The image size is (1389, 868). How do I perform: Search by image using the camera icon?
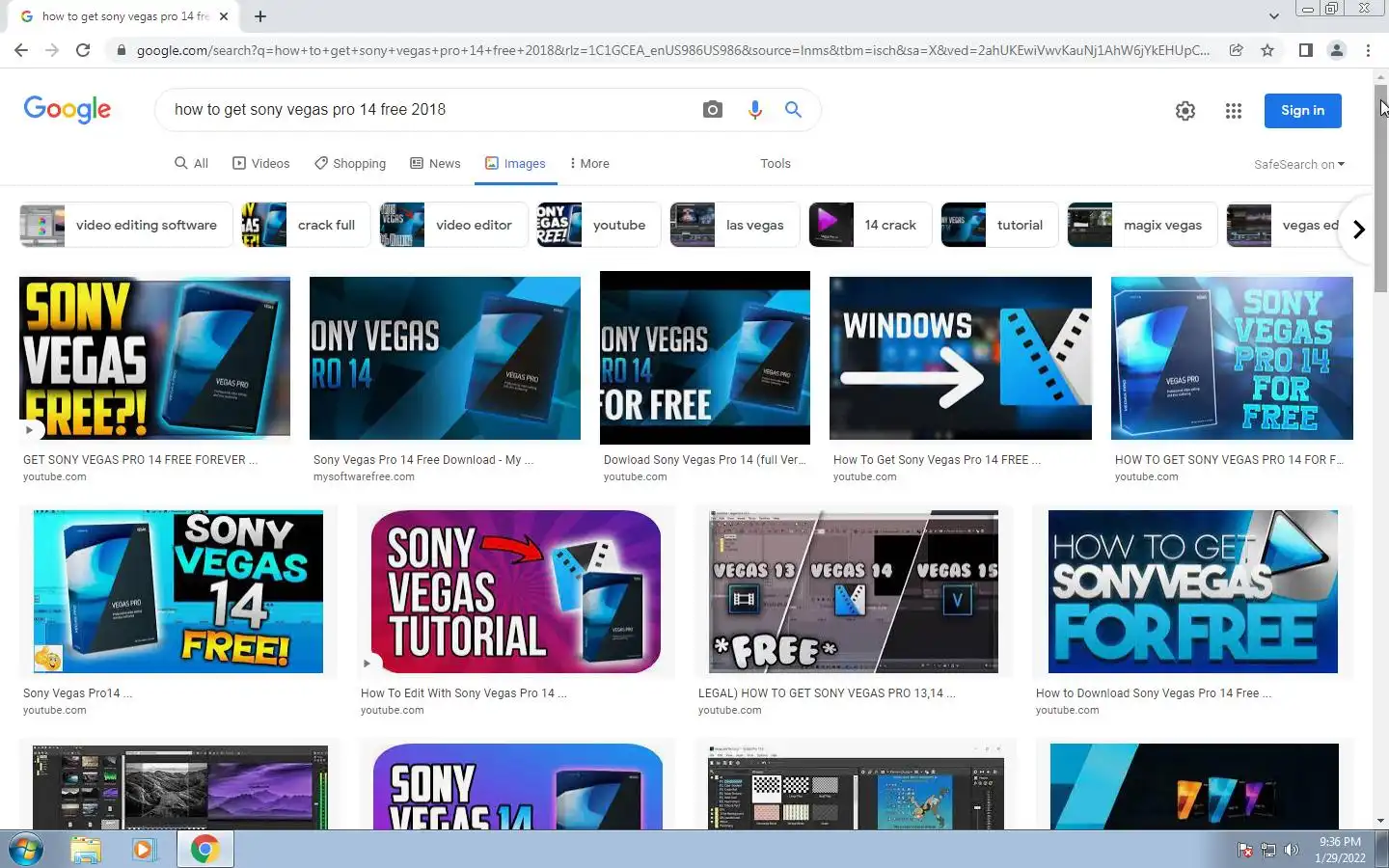point(713,110)
